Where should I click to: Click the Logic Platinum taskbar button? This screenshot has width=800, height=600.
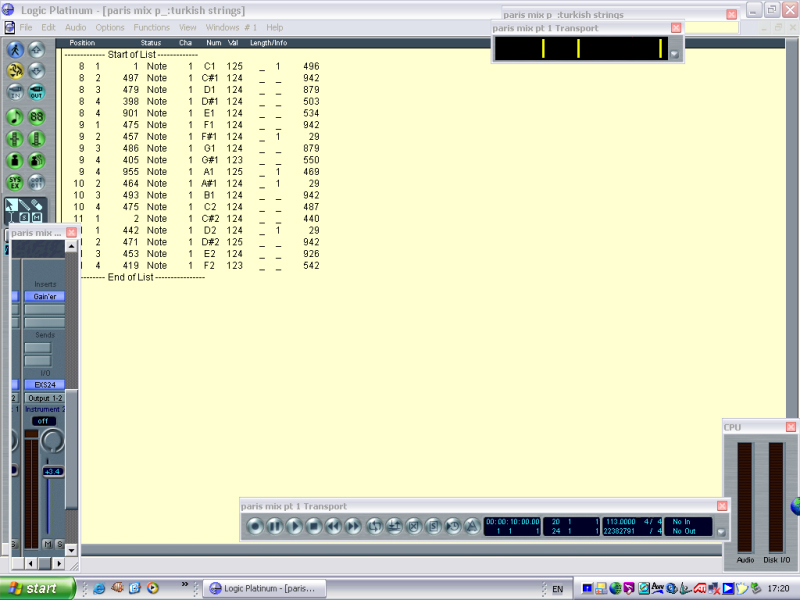tap(264, 589)
